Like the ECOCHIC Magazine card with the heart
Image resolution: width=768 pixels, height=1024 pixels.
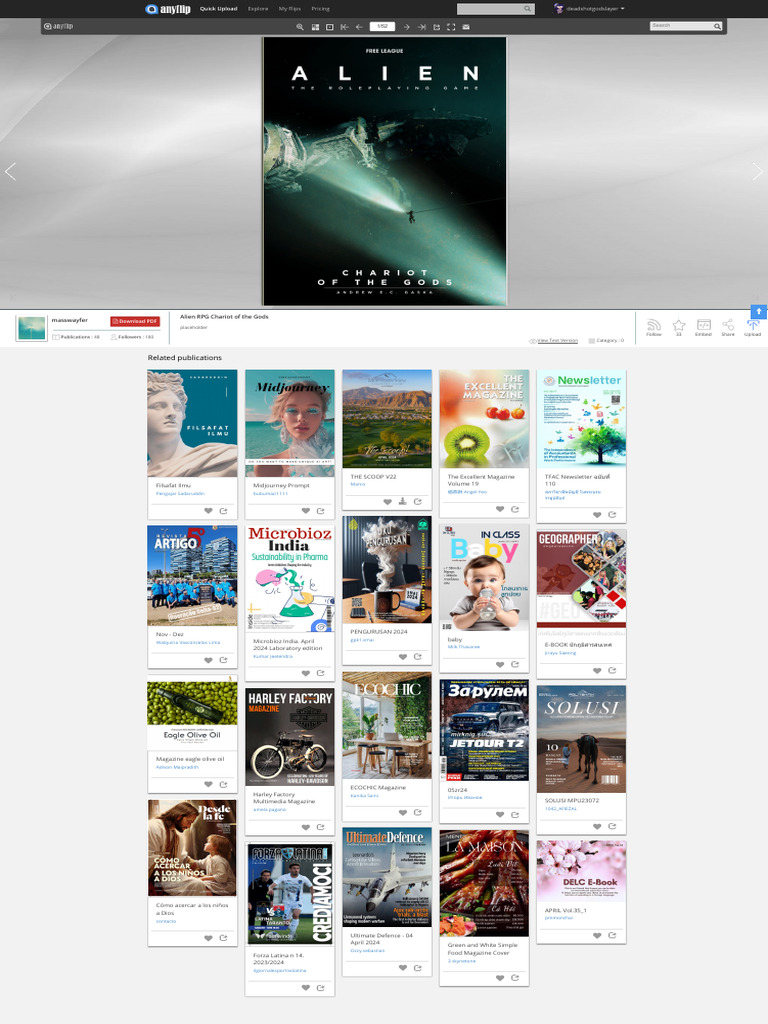point(402,812)
